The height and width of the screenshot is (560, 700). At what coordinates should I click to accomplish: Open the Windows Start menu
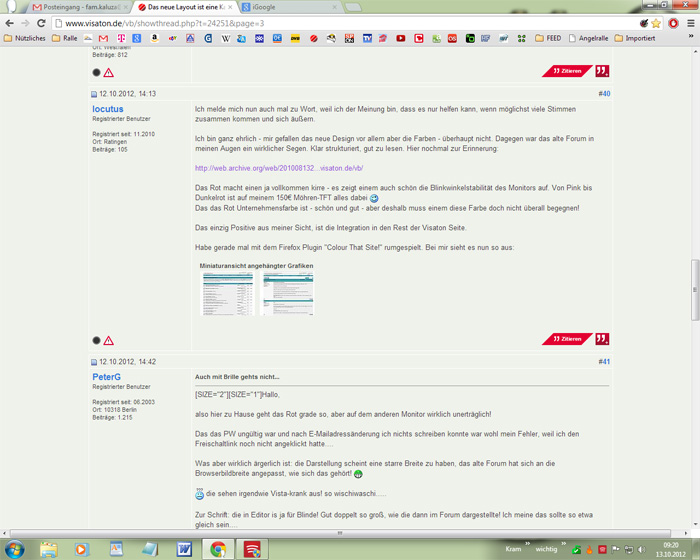click(x=14, y=549)
